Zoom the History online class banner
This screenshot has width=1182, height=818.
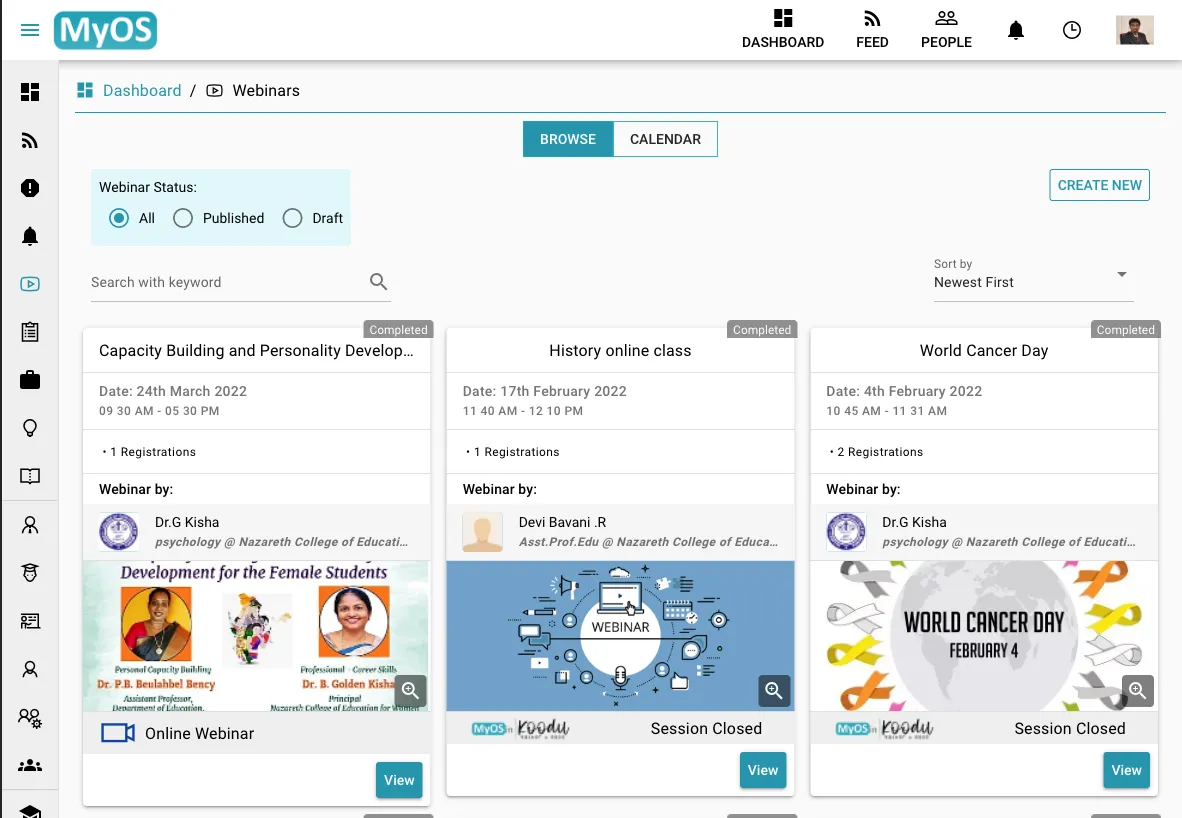point(774,691)
